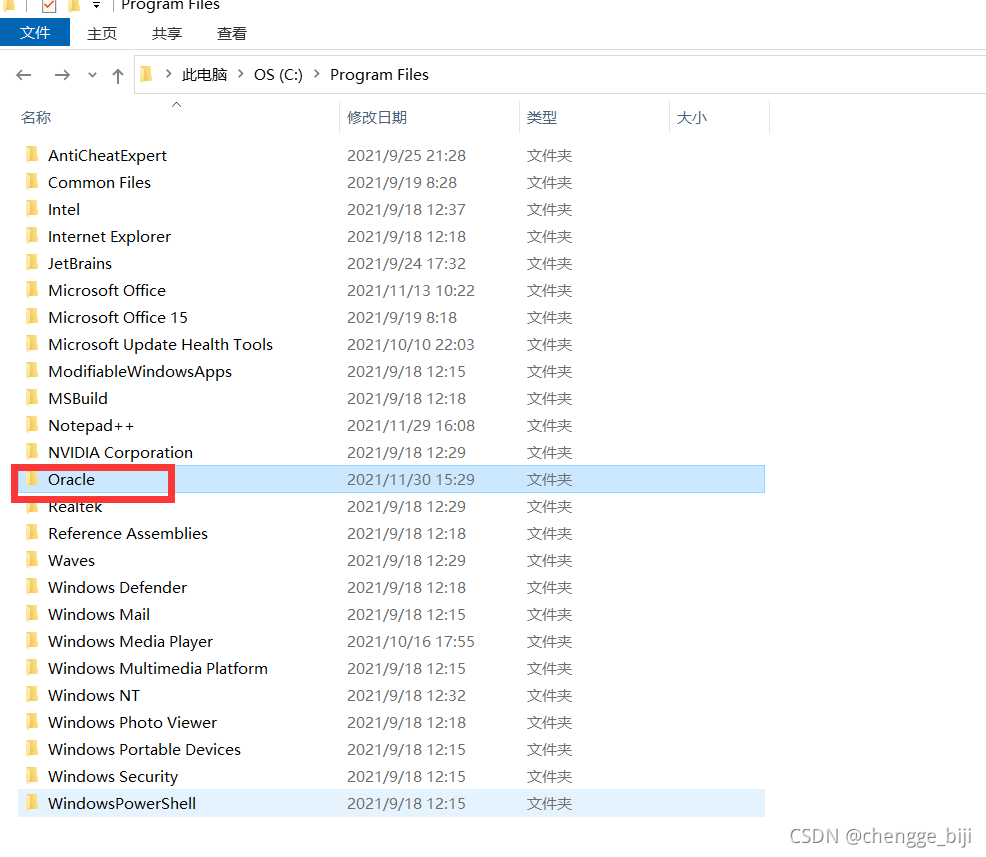Select the Microsoft Office folder icon
The width and height of the screenshot is (986, 857).
click(32, 290)
